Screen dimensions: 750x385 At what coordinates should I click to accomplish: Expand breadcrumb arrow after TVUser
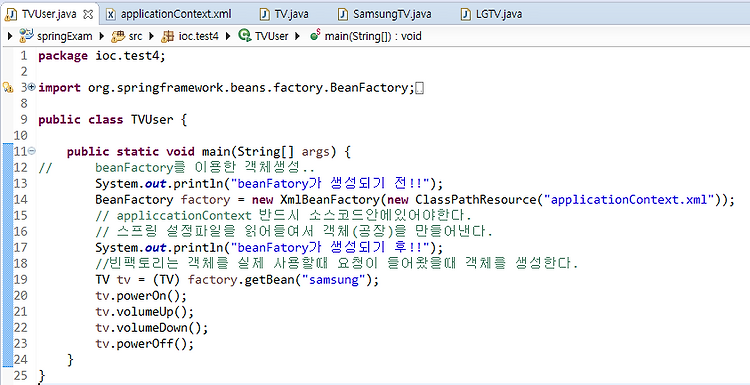[298, 36]
